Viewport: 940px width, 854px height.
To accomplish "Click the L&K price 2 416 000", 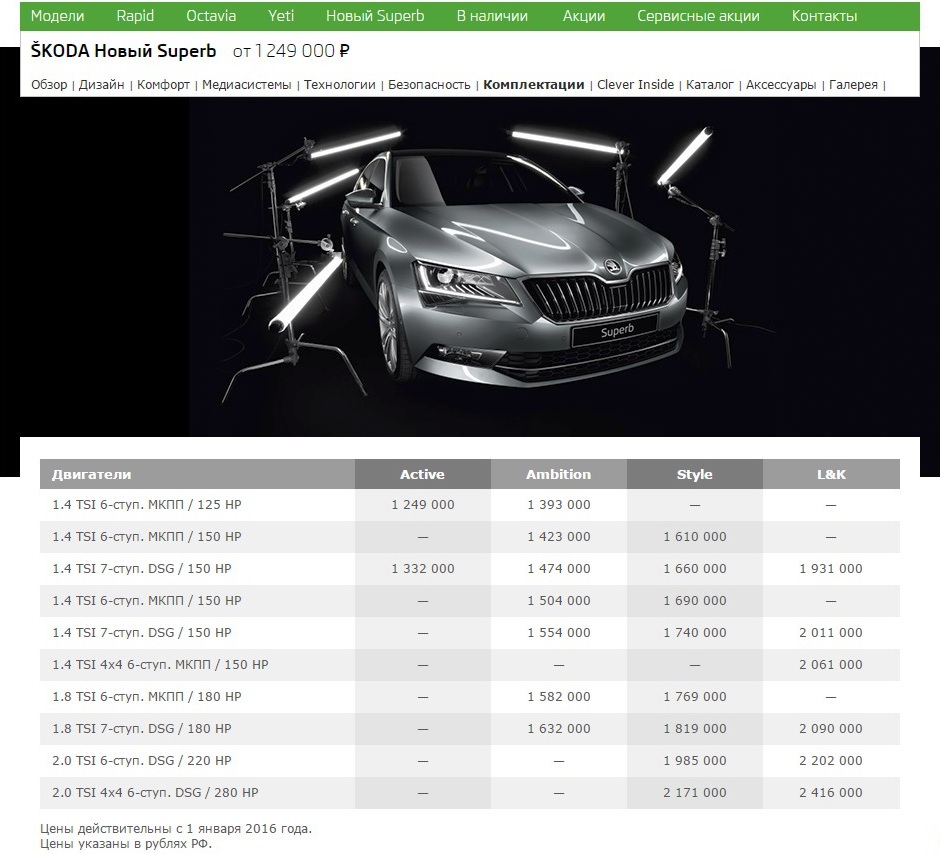I will (x=831, y=793).
